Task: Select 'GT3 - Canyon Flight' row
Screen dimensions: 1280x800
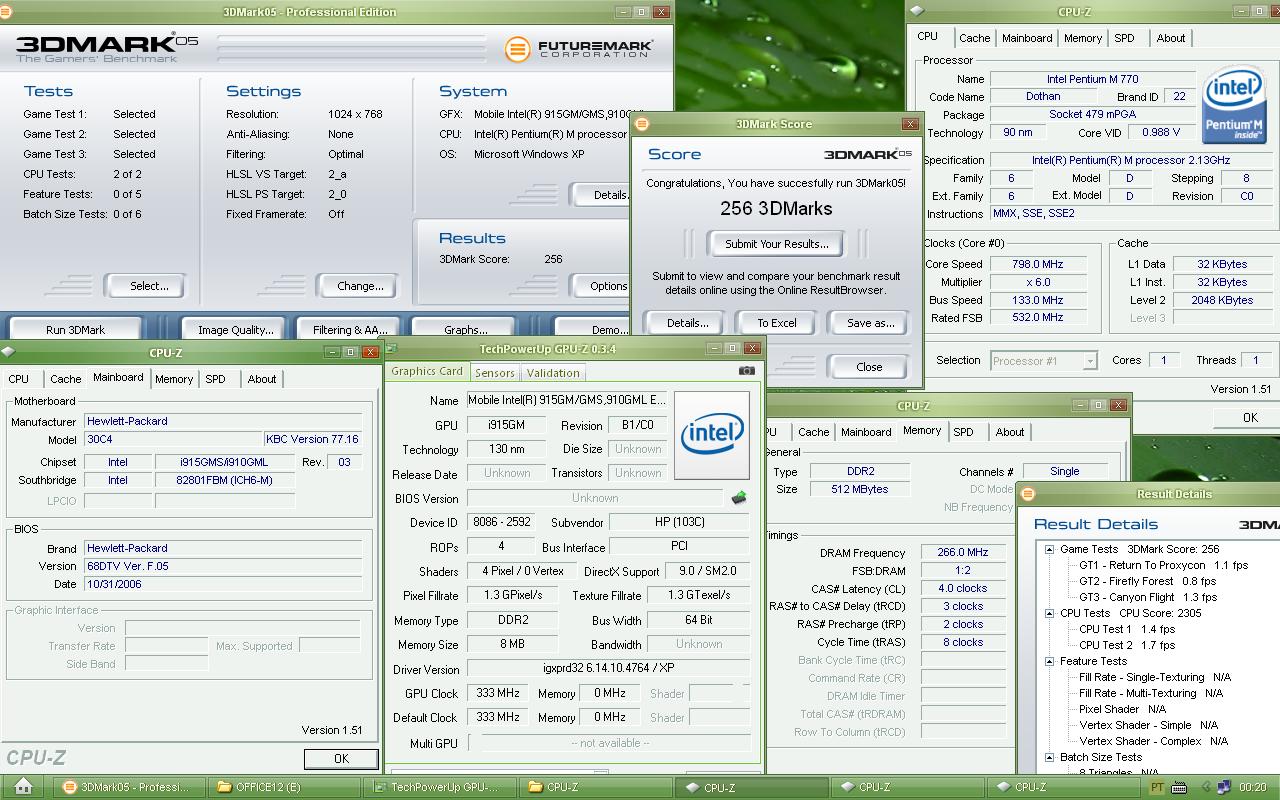Action: [1148, 597]
